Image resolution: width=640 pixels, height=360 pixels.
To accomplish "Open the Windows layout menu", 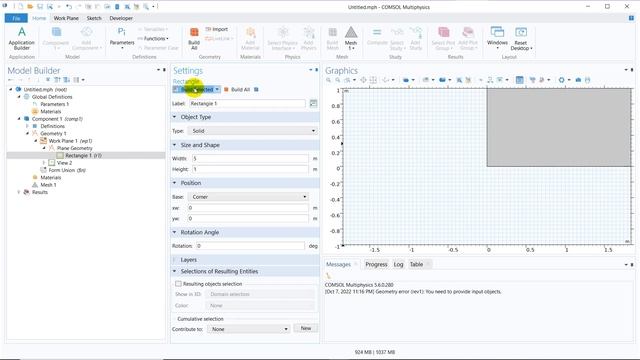I will click(497, 38).
